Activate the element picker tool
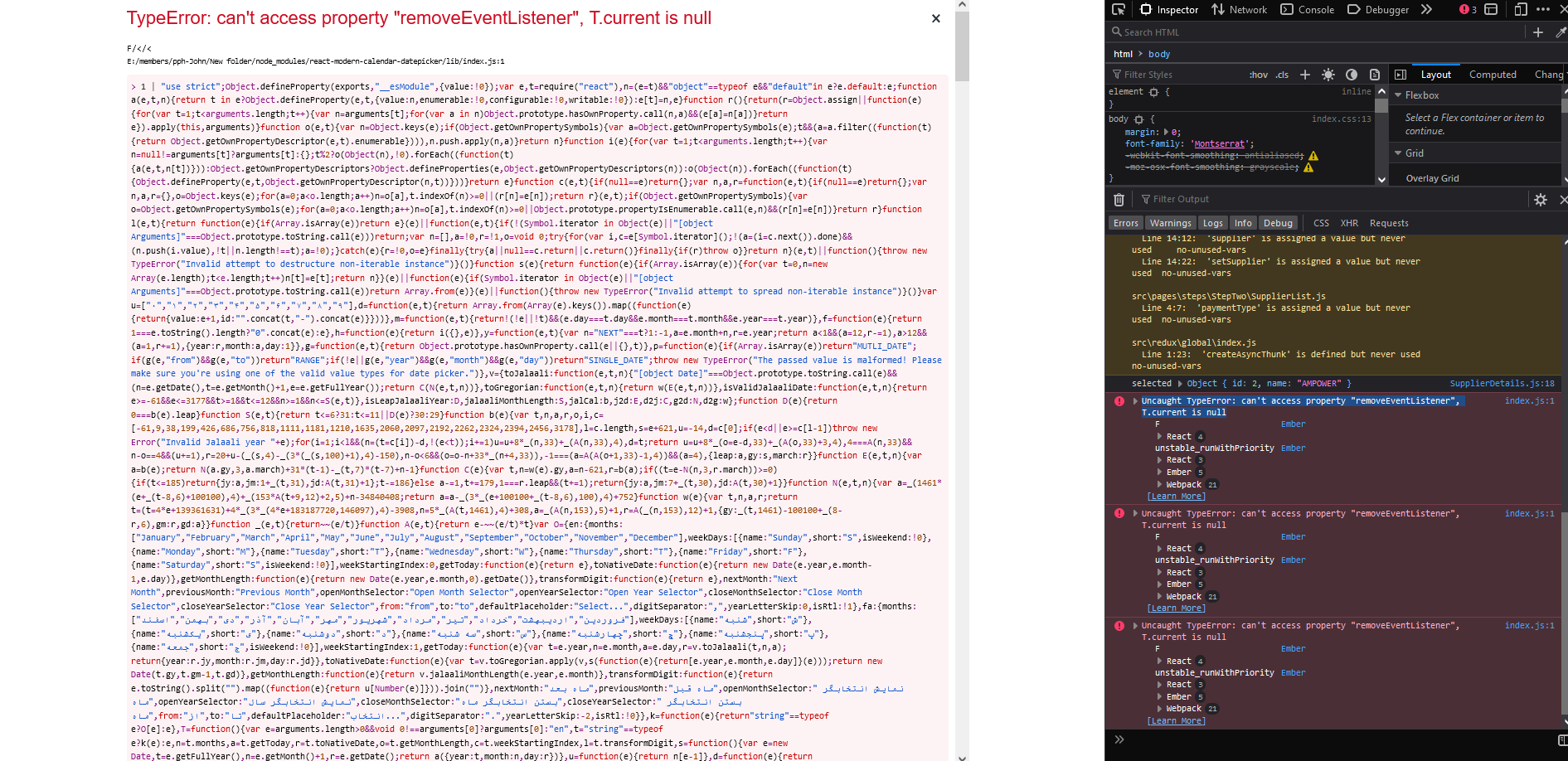Screen dimensions: 1568x761 coord(1118,9)
